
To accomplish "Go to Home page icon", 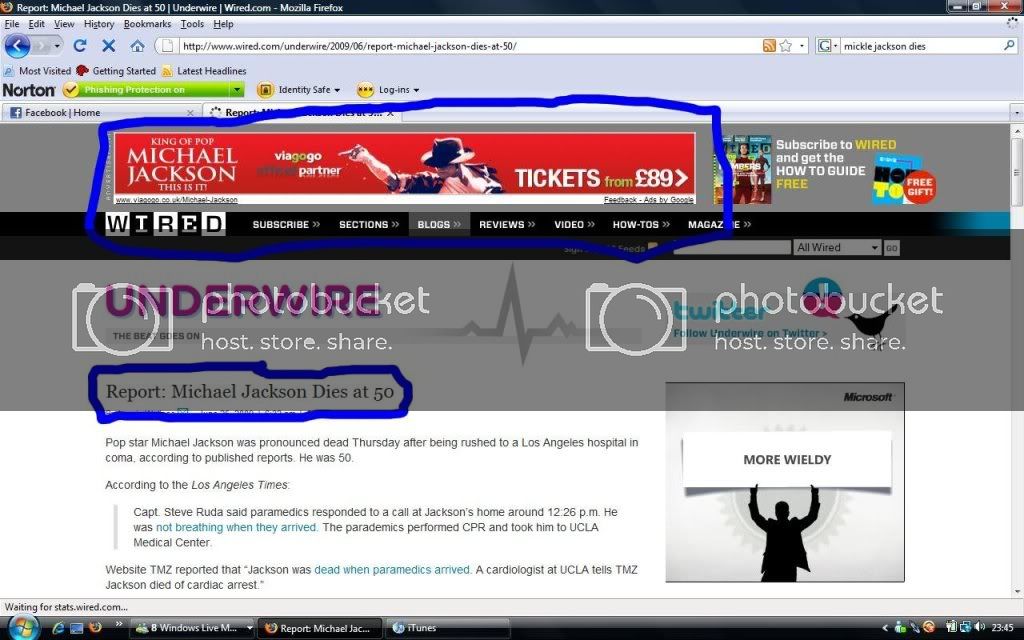I will pos(137,46).
